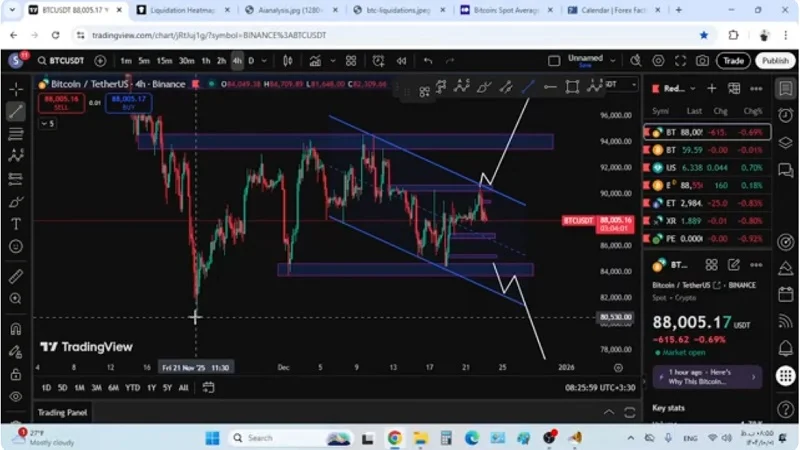The height and width of the screenshot is (450, 800).
Task: Open the Calendar Forex Factory browser tab
Action: click(x=614, y=10)
